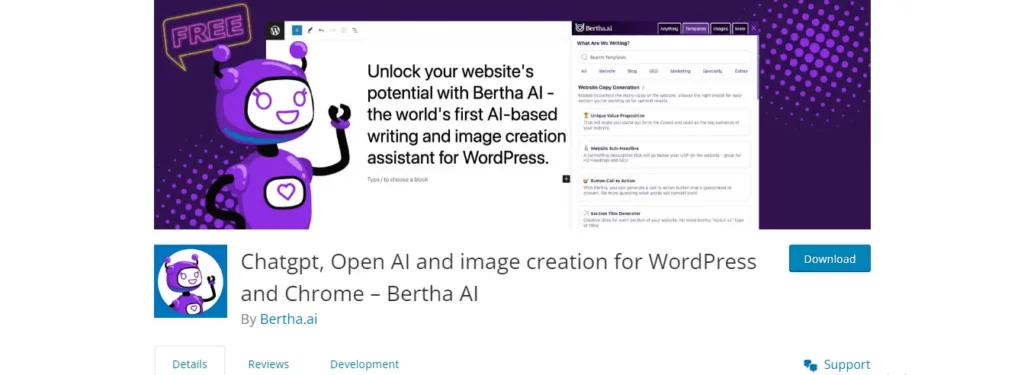Viewport: 1024px width, 375px height.
Task: Click the Download button
Action: coord(829,259)
